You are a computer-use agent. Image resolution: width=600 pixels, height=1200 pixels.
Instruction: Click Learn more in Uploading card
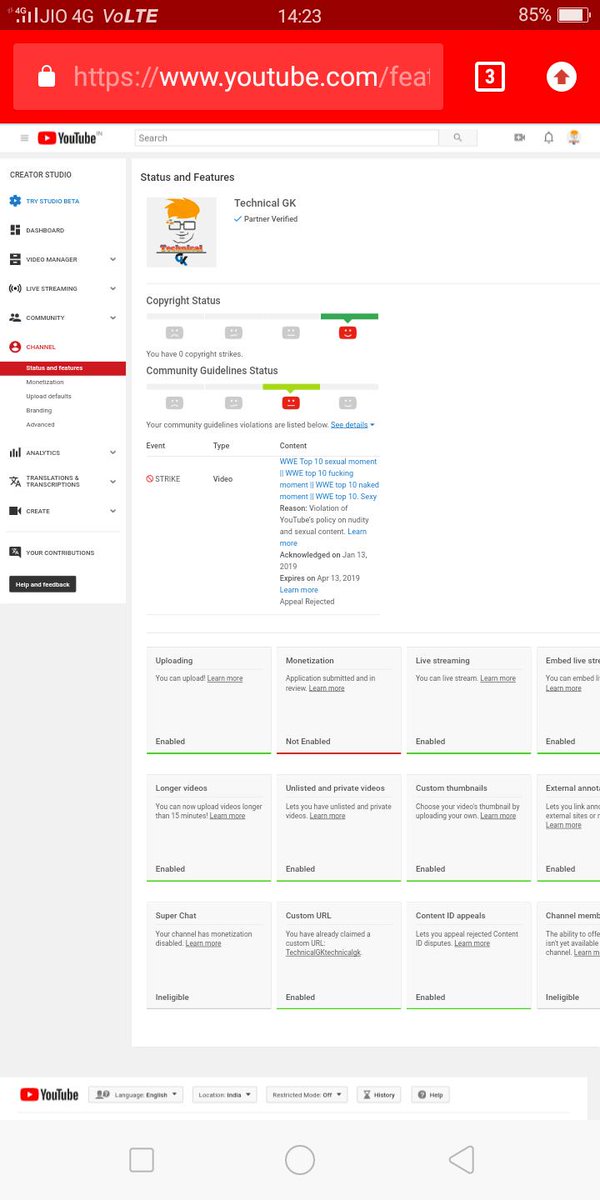tap(225, 678)
